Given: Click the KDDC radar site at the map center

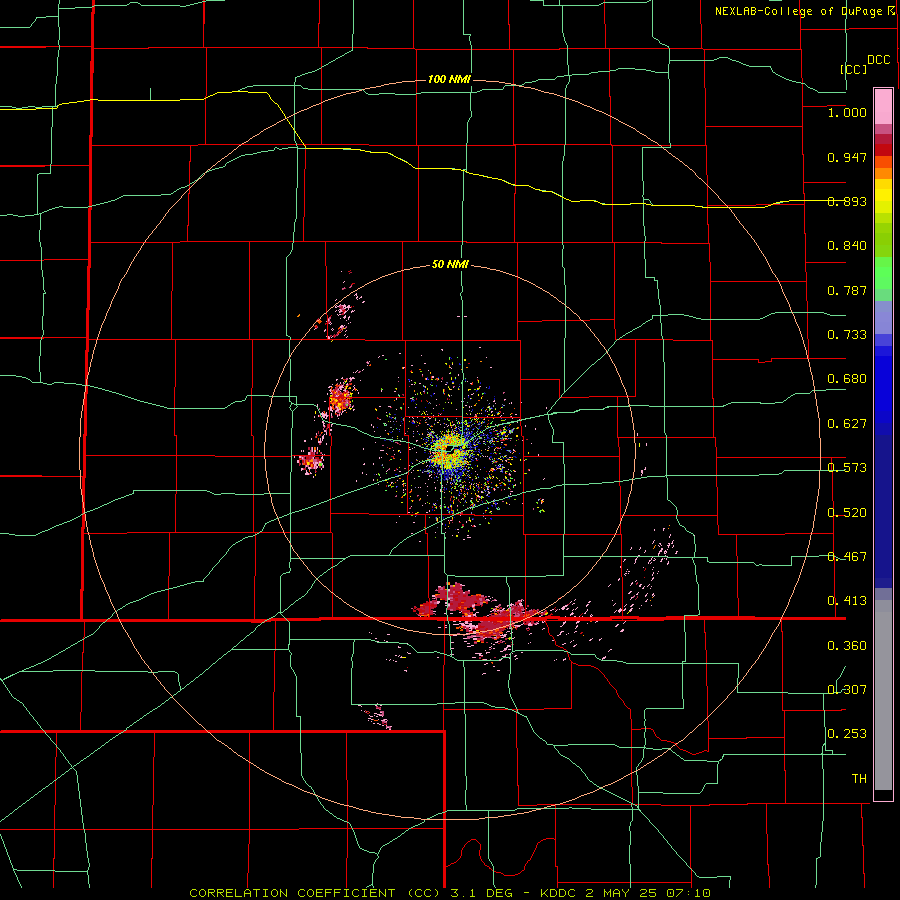Looking at the screenshot, I should 451,449.
